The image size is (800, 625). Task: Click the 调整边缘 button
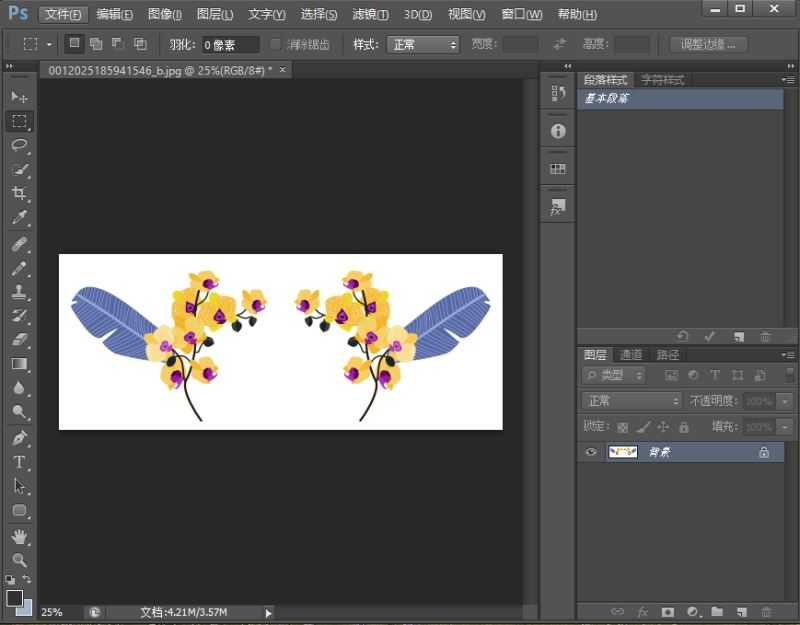708,44
